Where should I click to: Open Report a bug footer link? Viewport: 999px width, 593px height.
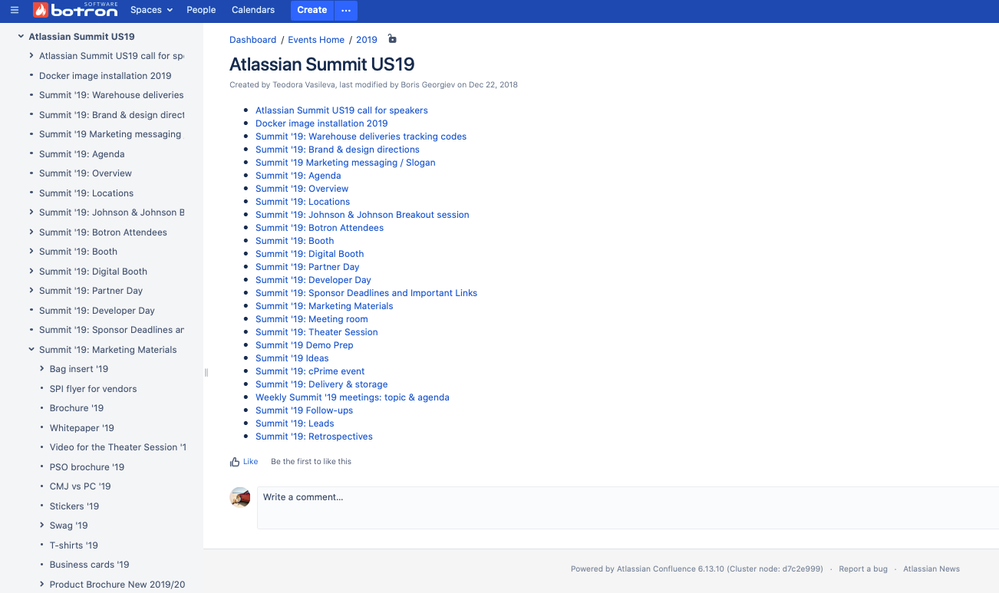863,569
